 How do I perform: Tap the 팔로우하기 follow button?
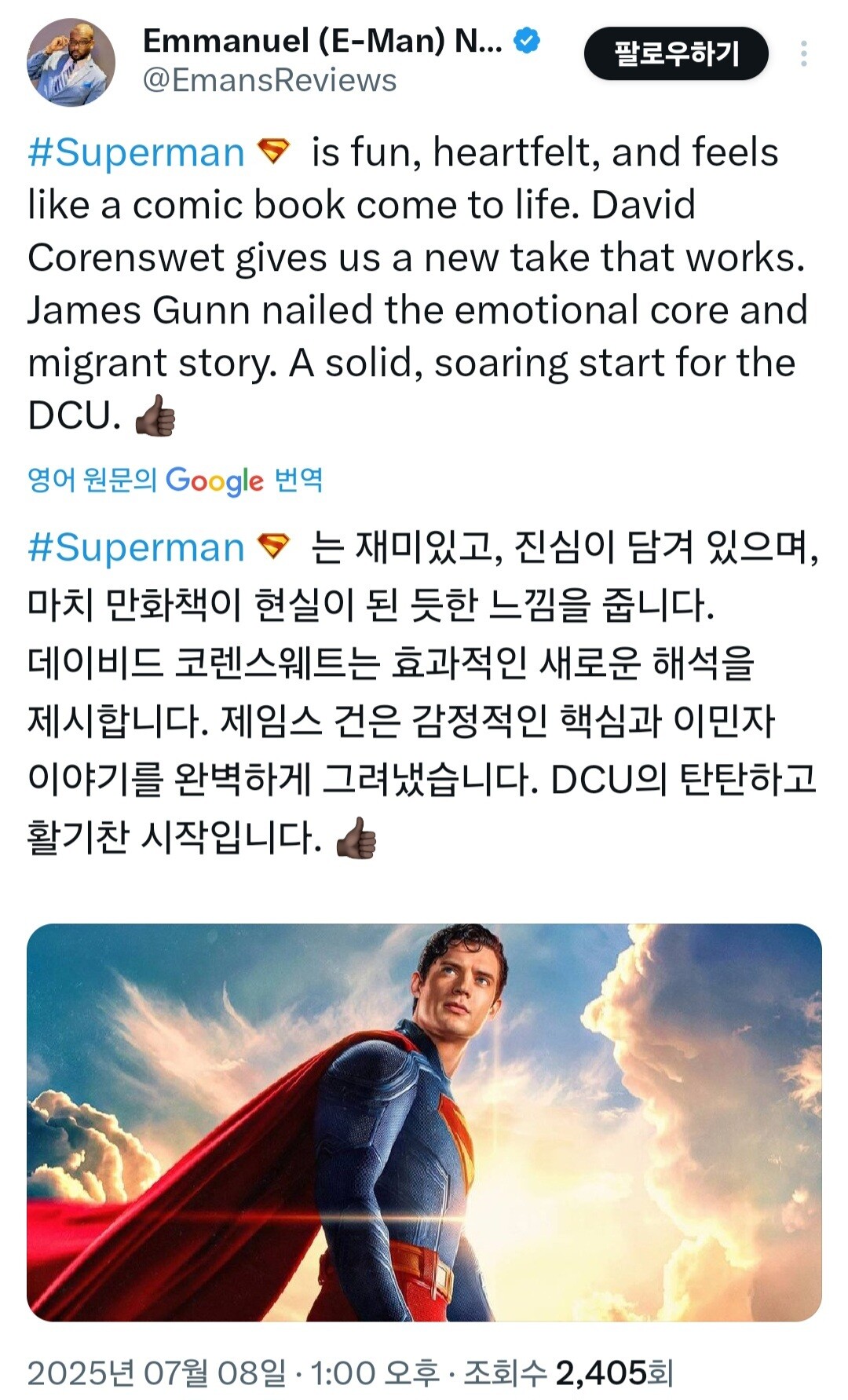[x=676, y=53]
